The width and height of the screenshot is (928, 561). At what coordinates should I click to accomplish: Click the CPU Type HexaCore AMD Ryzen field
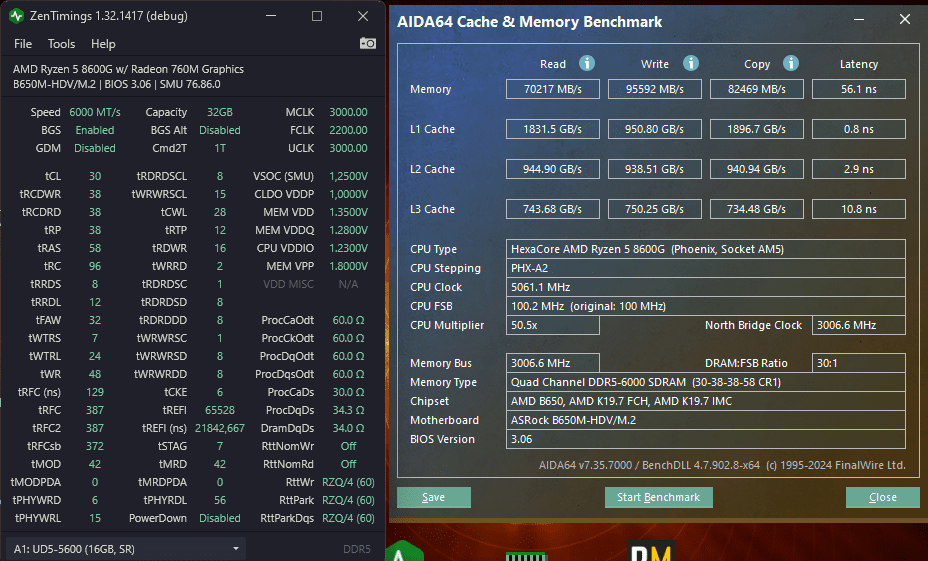point(705,249)
